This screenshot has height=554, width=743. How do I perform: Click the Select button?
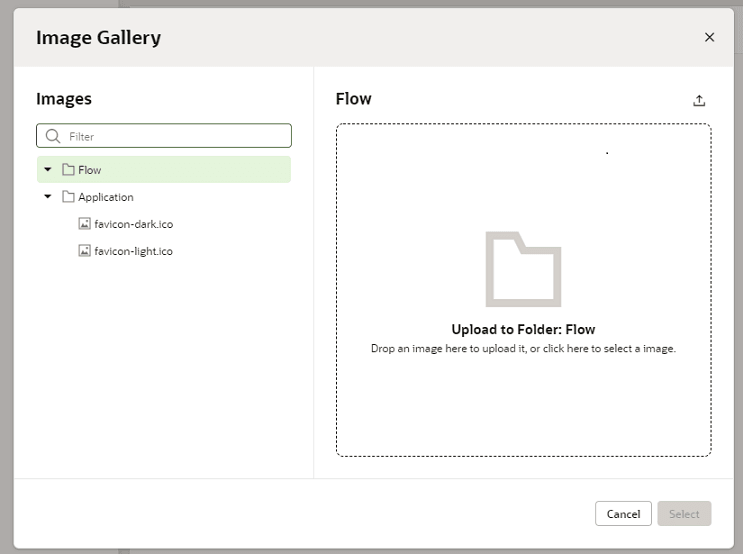click(684, 514)
